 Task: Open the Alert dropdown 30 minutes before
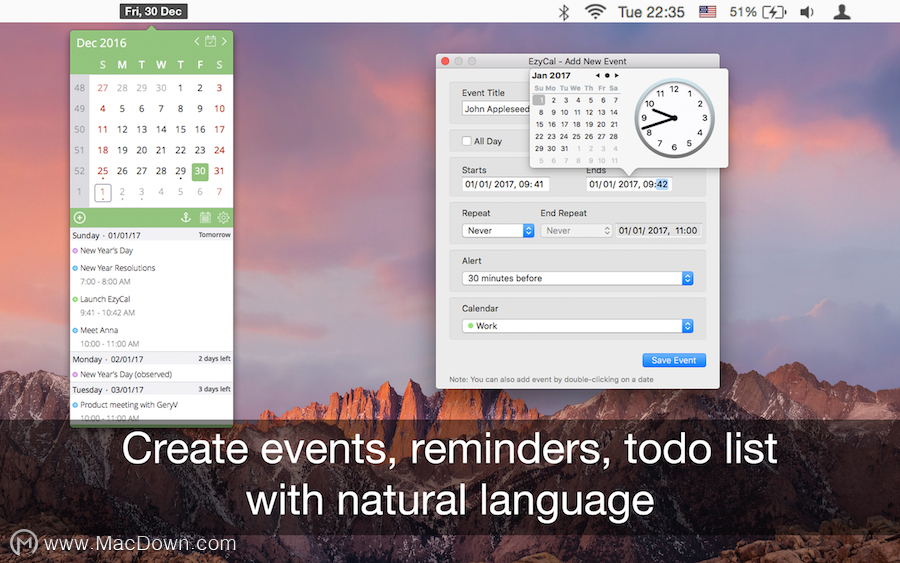[x=577, y=278]
